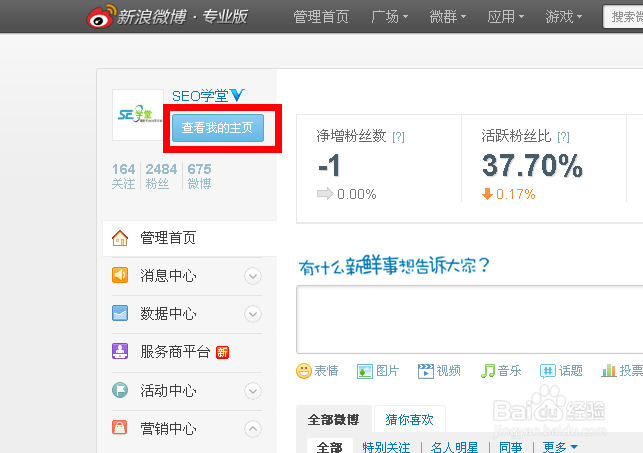The height and width of the screenshot is (453, 643).
Task: Click the shopping bag icon for 营销中心
Action: pyautogui.click(x=120, y=428)
